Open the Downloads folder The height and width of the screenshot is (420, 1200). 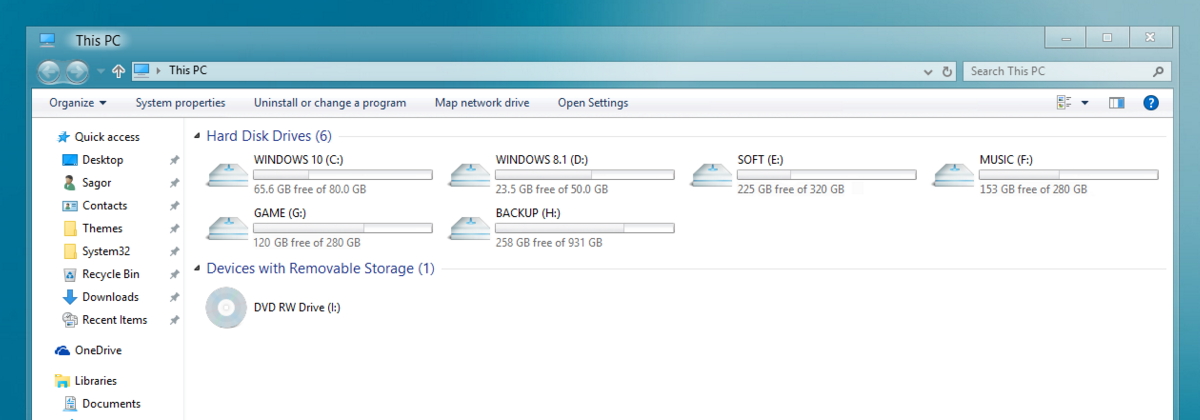[x=110, y=297]
